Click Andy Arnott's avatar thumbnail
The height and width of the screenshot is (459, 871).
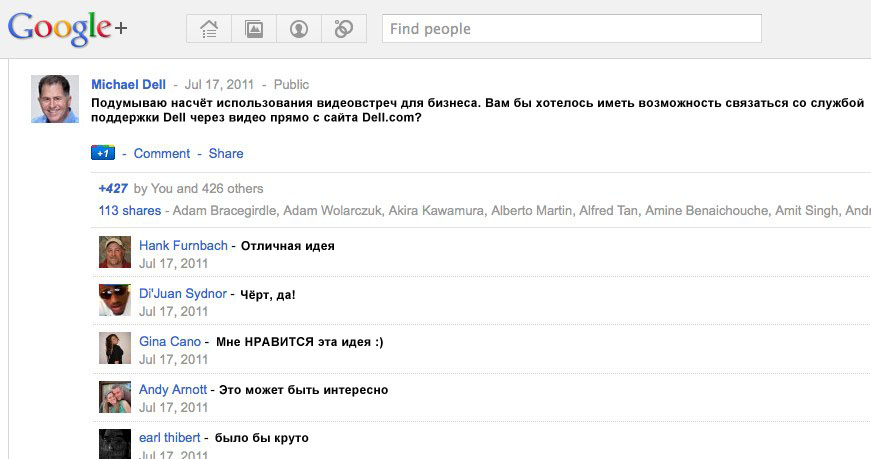click(x=115, y=397)
